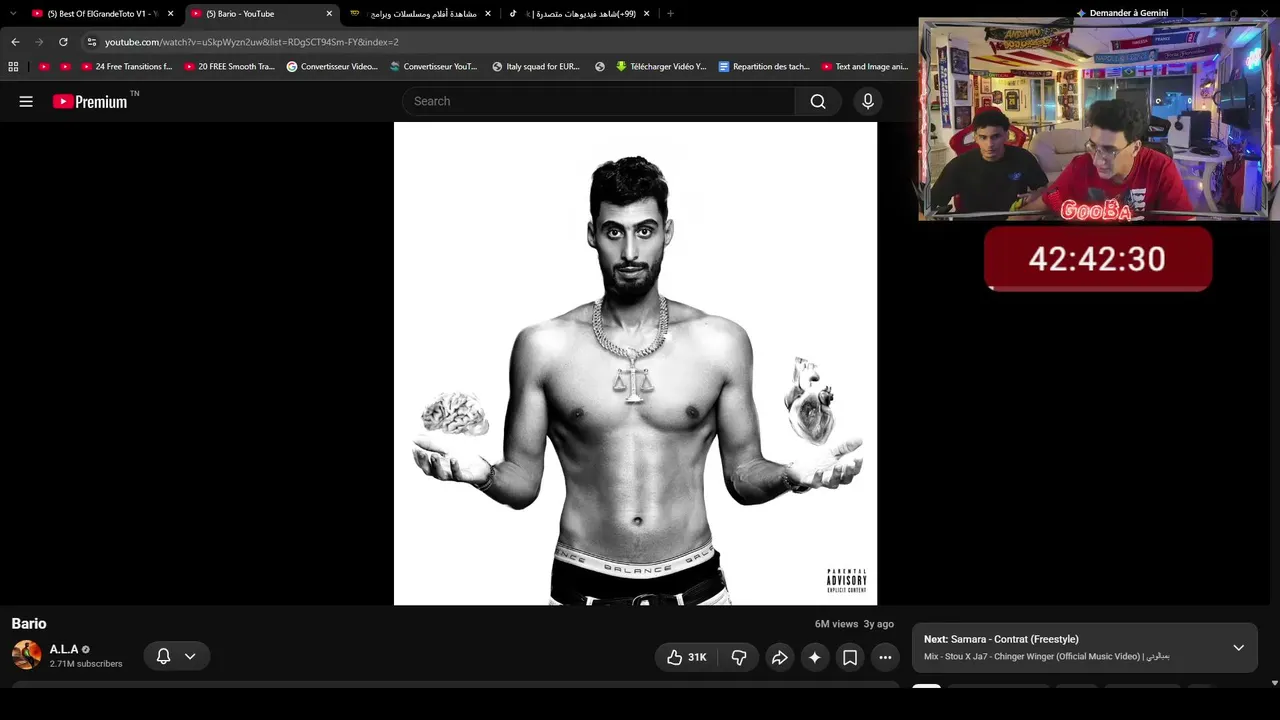The image size is (1280, 720).
Task: Open Text and Image ani... bookmark
Action: coord(865,67)
